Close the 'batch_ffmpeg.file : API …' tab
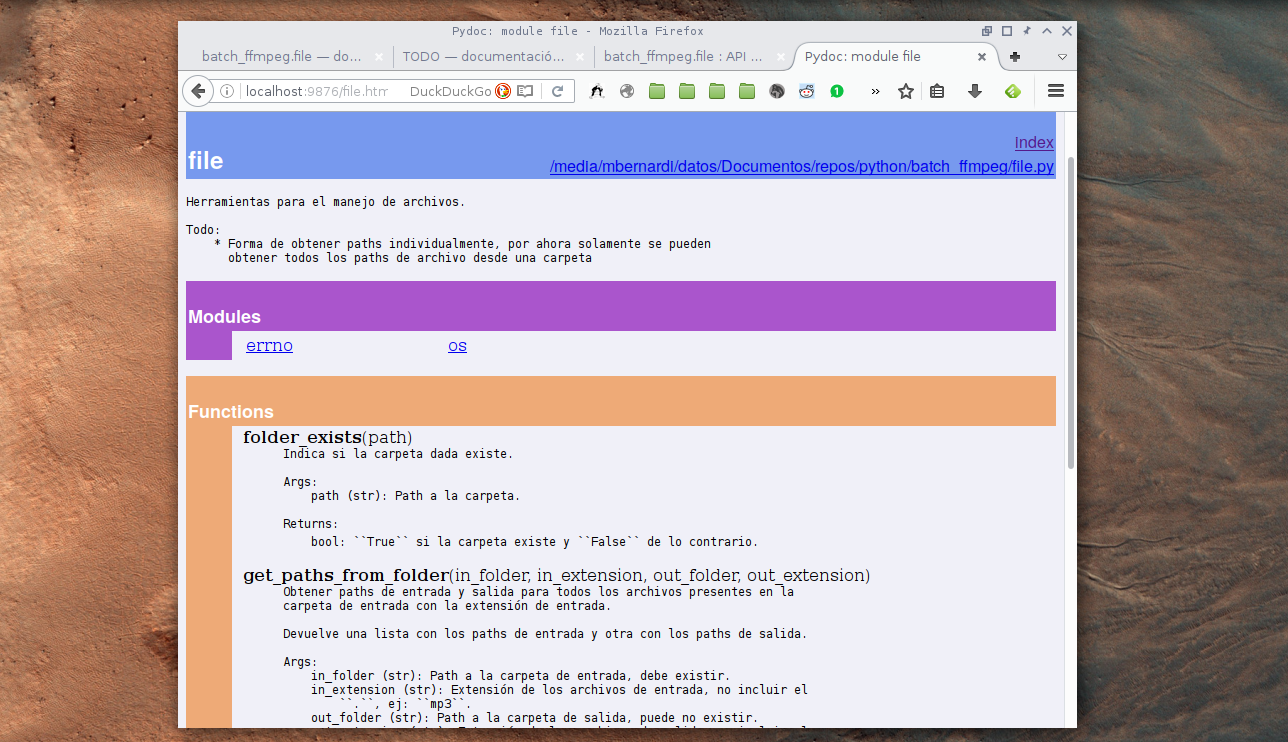This screenshot has height=742, width=1288. click(780, 57)
